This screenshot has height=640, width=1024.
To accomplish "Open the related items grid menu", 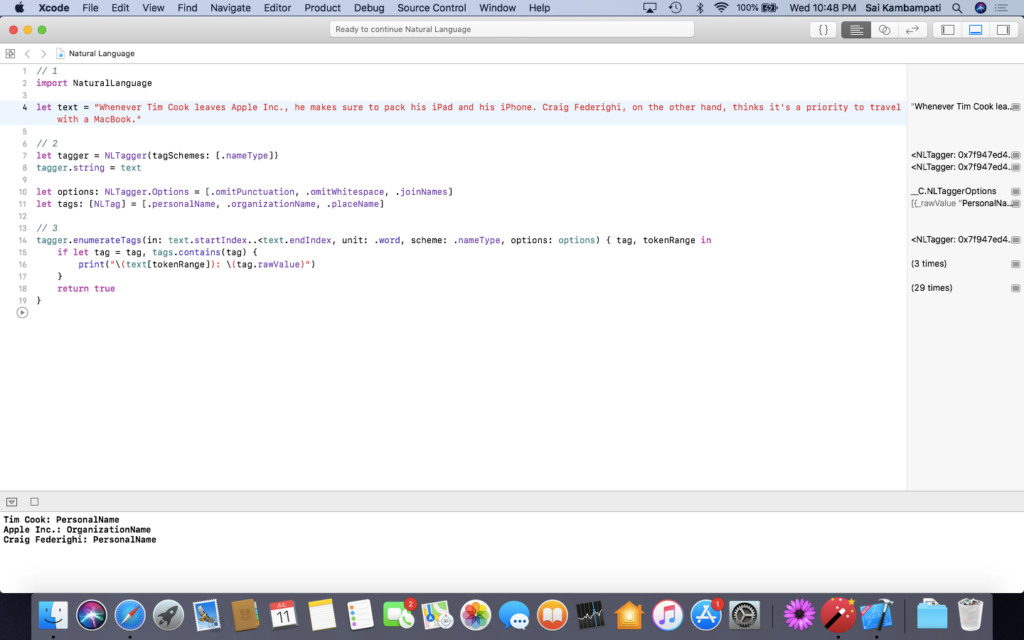I will pyautogui.click(x=10, y=54).
